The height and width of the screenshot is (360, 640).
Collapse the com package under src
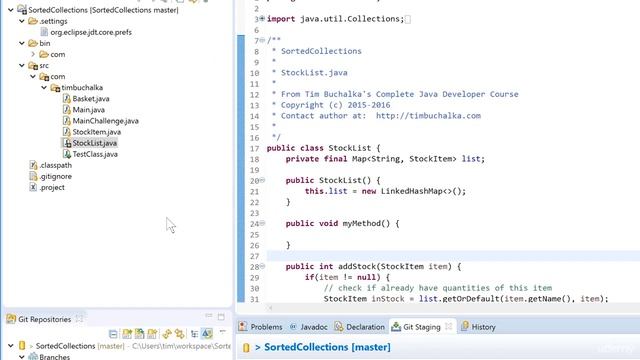pyautogui.click(x=33, y=76)
